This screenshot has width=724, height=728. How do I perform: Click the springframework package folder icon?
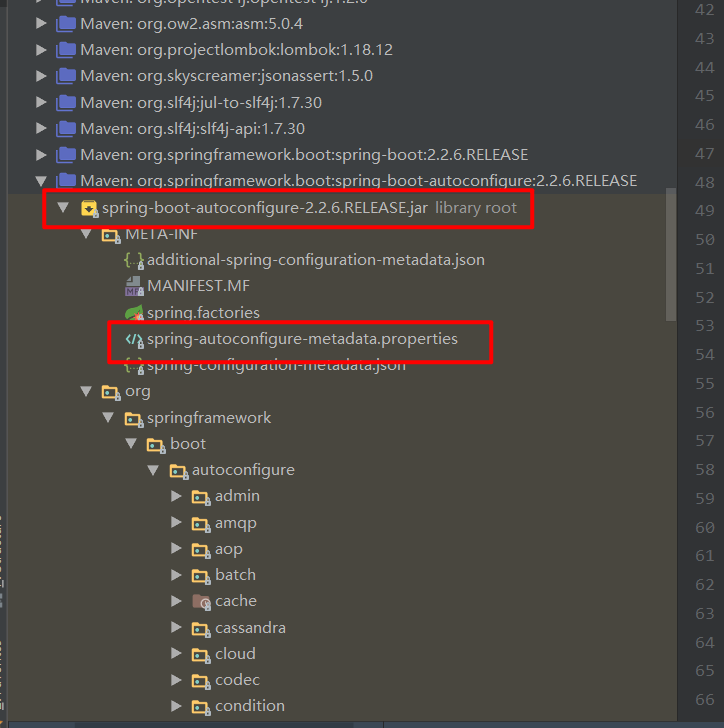[133, 419]
